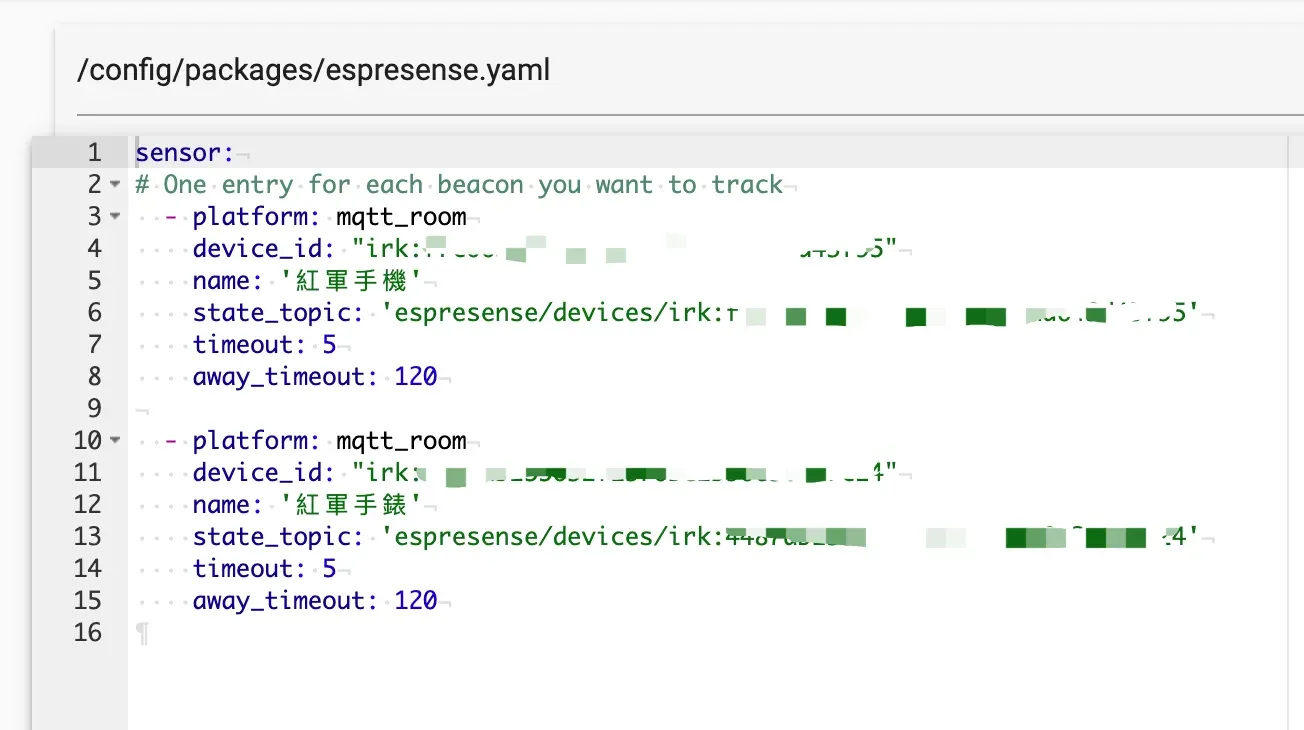Select line number 1 in the gutter

click(94, 153)
